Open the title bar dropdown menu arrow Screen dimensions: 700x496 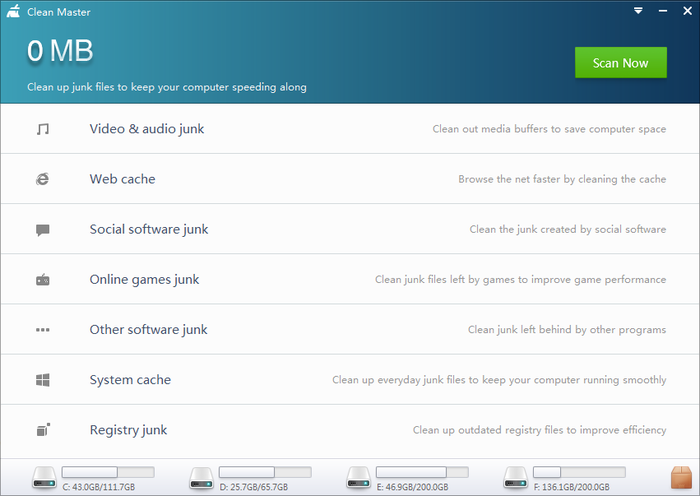click(x=638, y=11)
